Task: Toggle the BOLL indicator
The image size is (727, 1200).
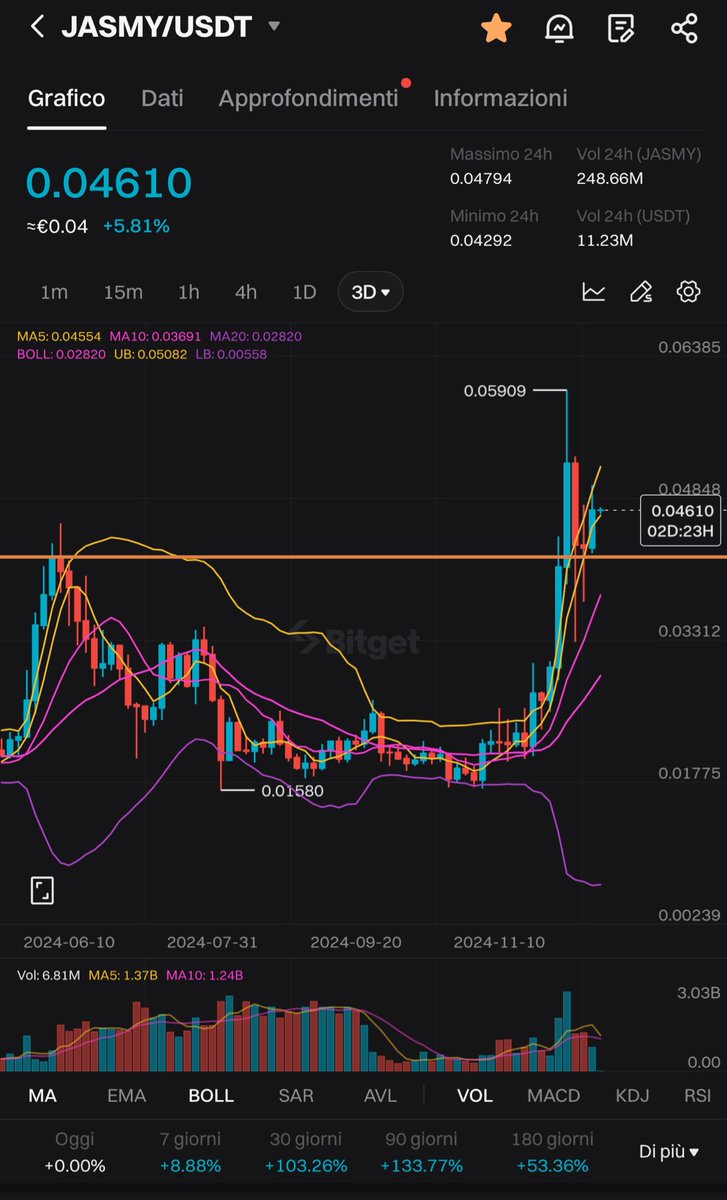Action: 211,1095
